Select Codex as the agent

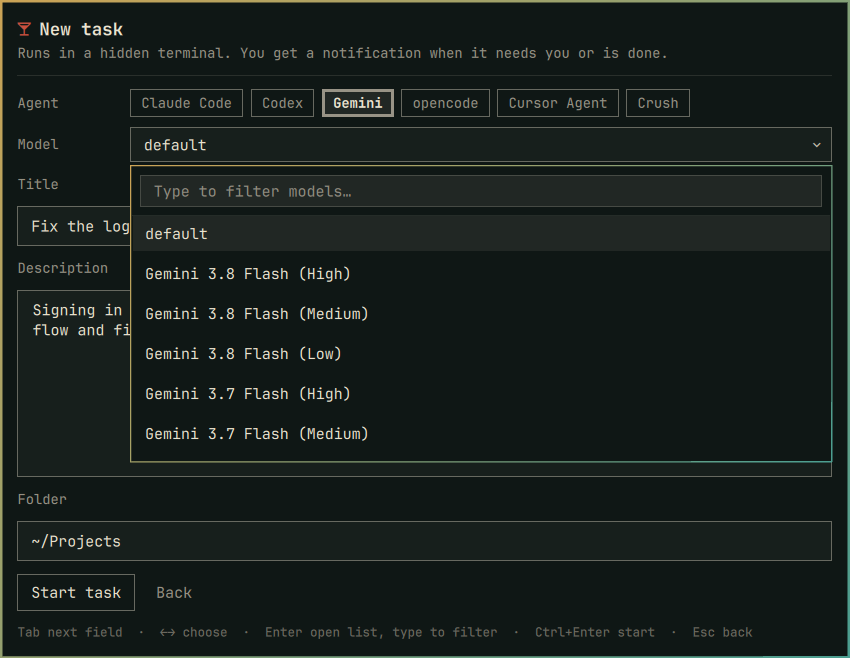pos(282,103)
